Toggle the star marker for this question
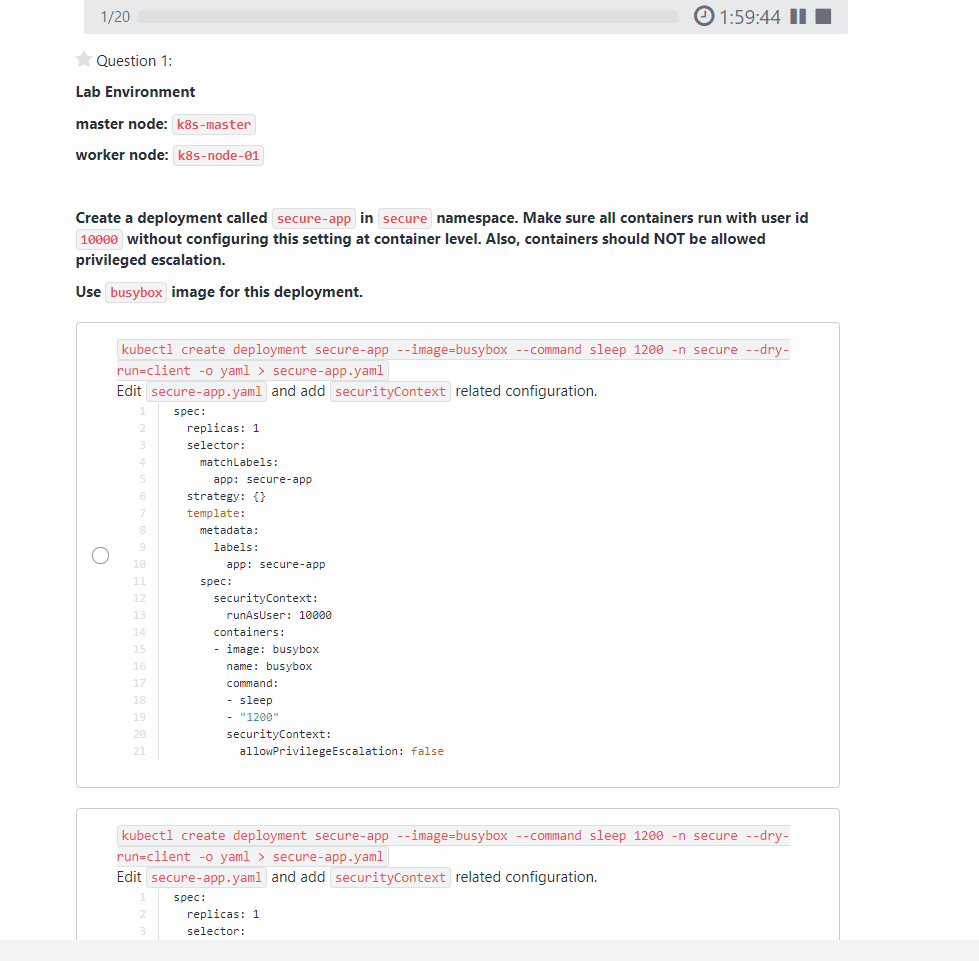The image size is (979, 961). 84,59
